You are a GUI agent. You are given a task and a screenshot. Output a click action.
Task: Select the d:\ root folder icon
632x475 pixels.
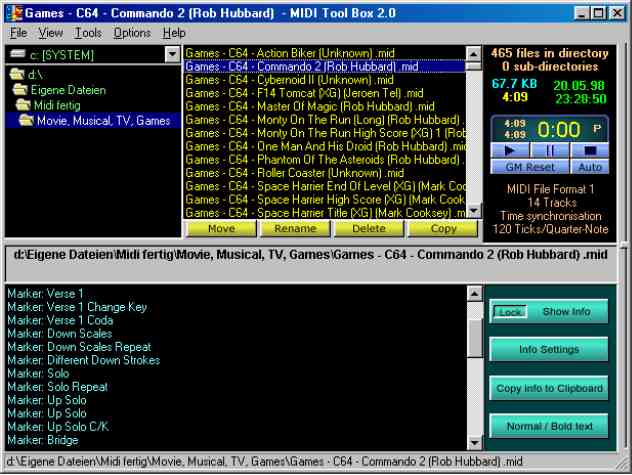coord(17,74)
